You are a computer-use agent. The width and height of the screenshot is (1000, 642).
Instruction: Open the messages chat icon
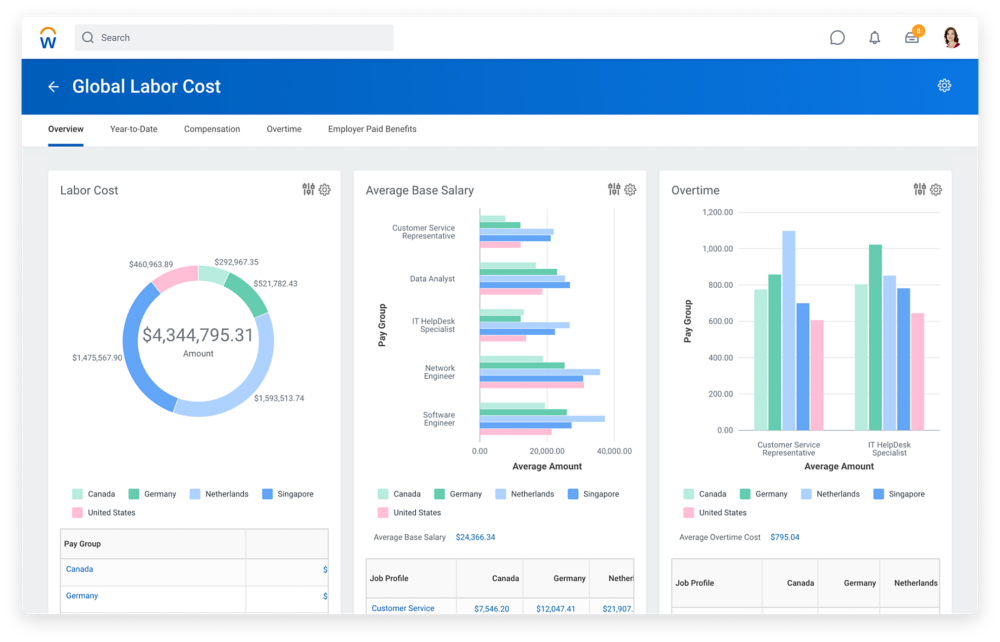837,37
